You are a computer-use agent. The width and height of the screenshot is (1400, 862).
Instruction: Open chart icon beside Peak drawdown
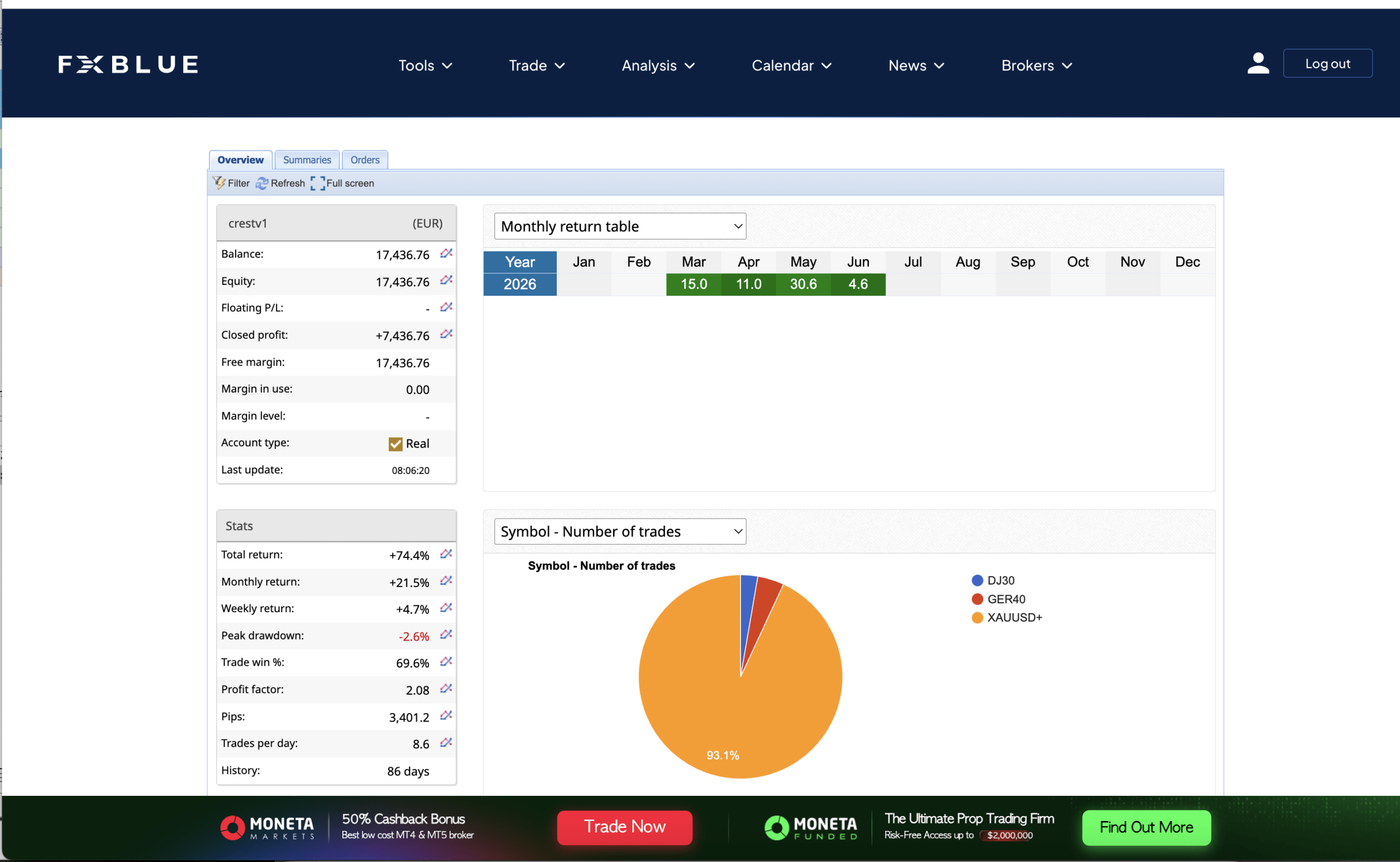tap(446, 635)
